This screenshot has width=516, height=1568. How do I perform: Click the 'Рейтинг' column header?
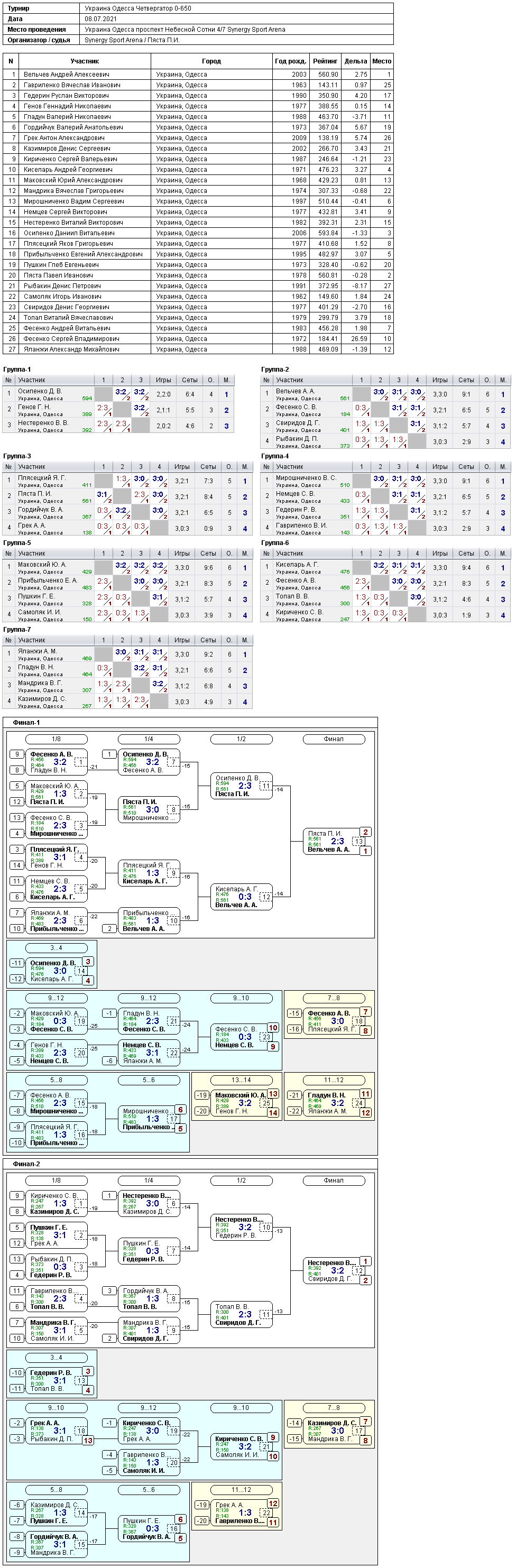coord(325,61)
